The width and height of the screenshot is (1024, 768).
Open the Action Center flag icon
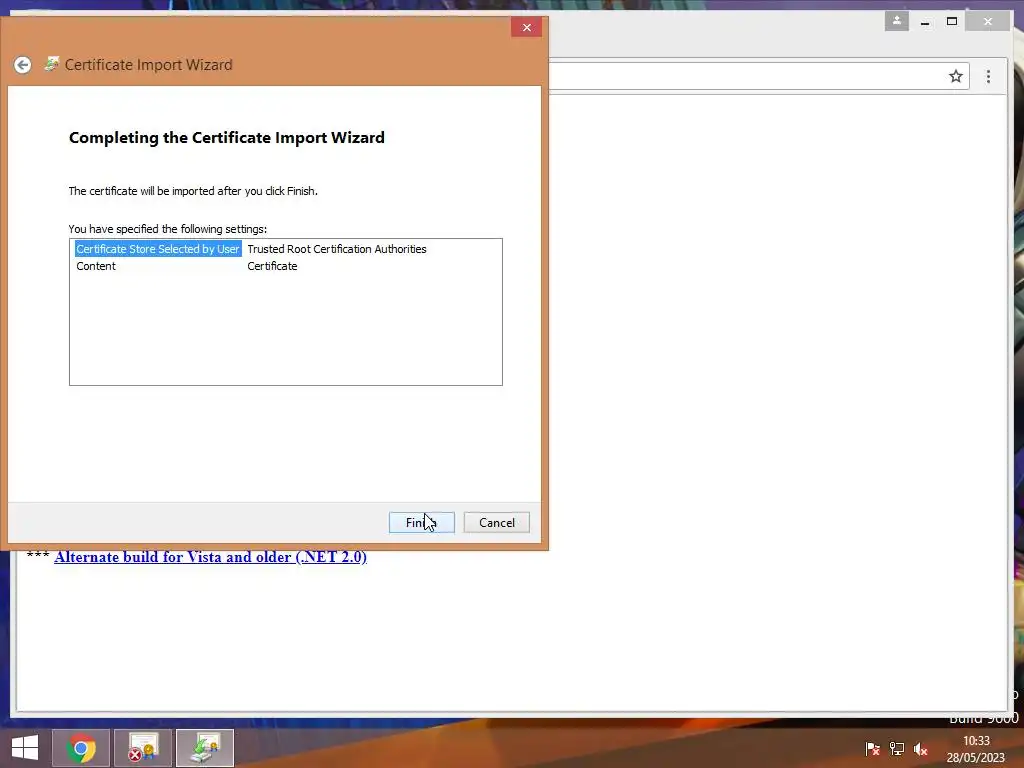click(872, 749)
